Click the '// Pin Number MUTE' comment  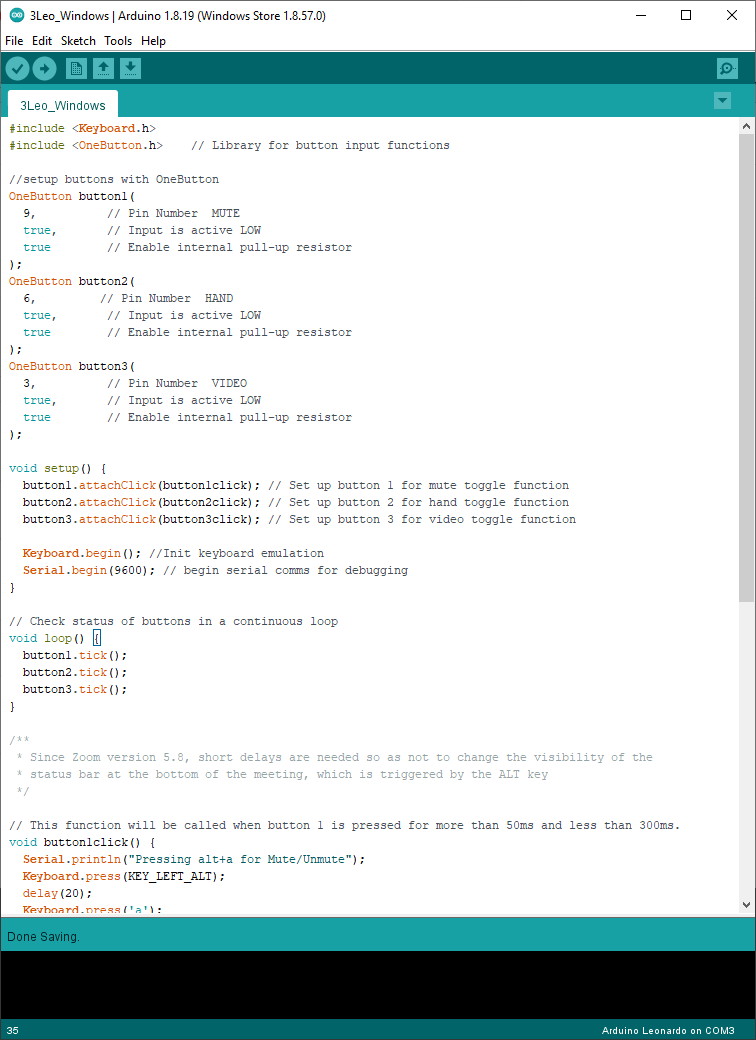pos(173,214)
